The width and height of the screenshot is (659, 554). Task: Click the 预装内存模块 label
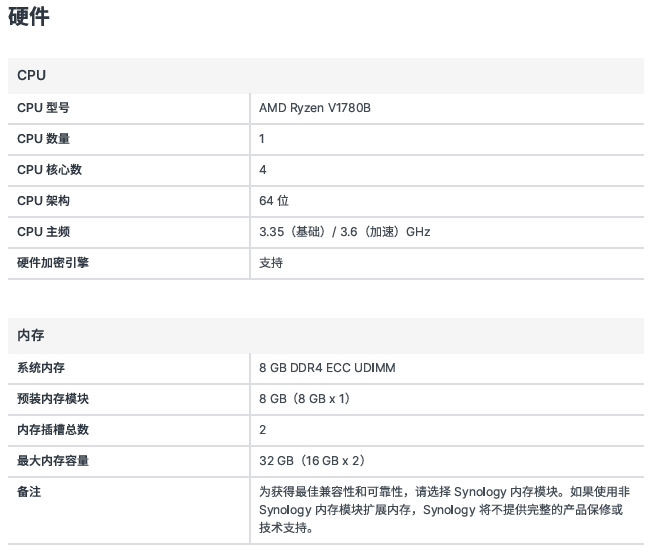tap(53, 399)
